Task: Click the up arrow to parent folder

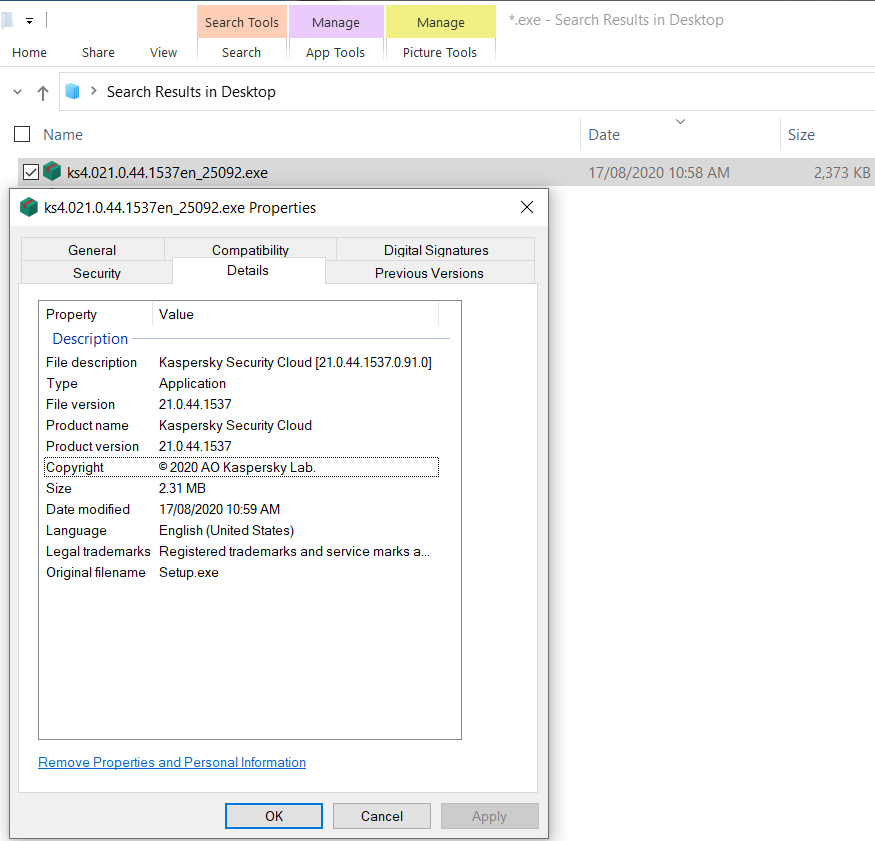Action: tap(43, 92)
